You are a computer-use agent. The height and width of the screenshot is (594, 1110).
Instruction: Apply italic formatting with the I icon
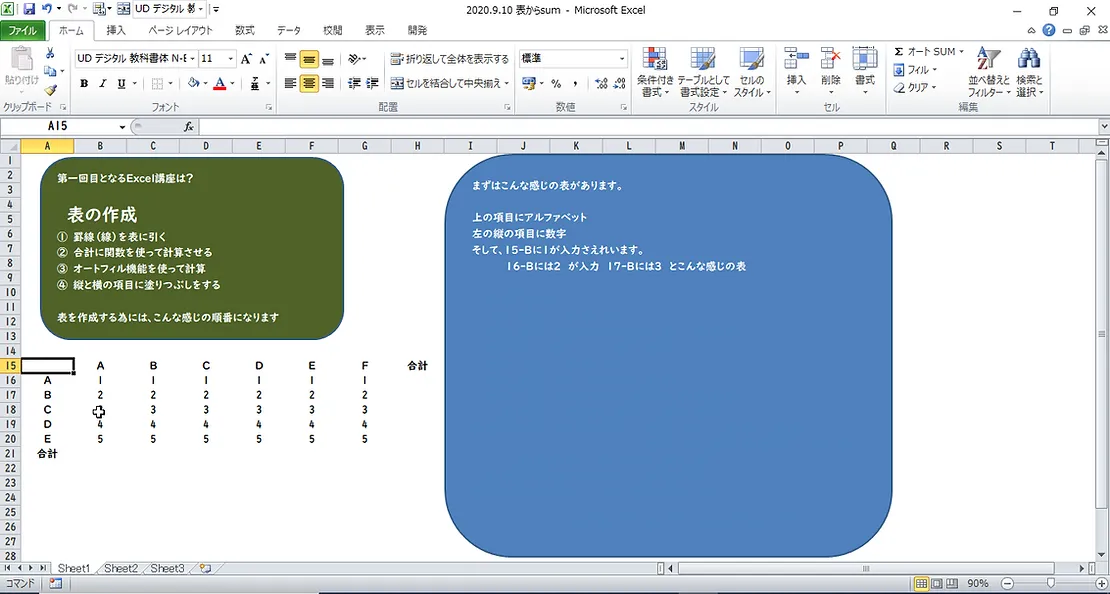(102, 84)
